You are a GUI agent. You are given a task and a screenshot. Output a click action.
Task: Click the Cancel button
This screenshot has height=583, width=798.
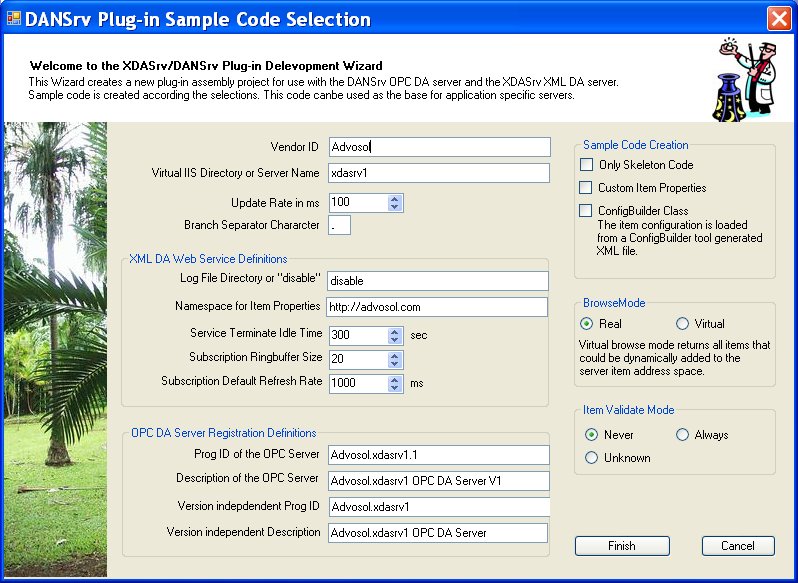(738, 546)
